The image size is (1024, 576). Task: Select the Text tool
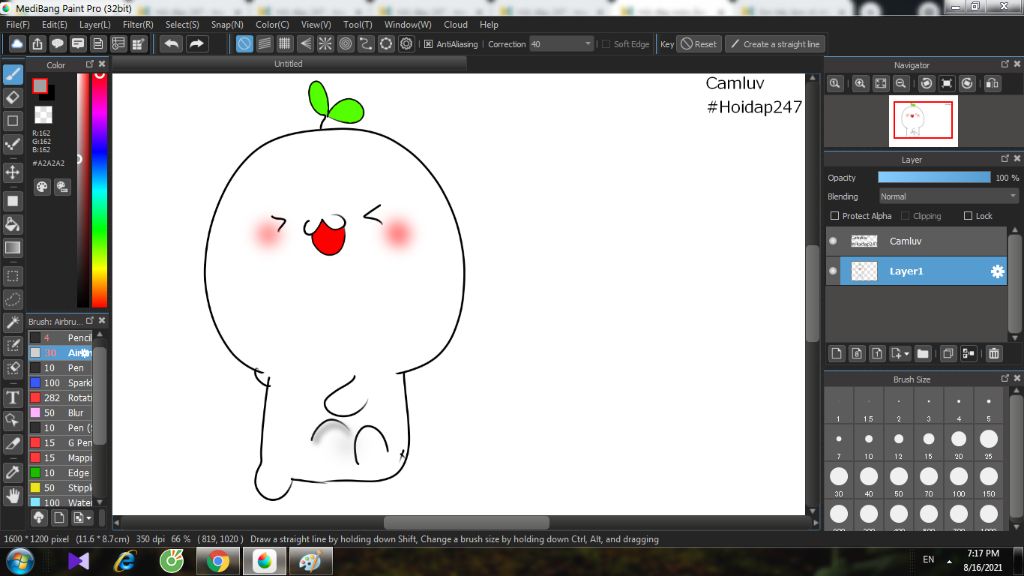click(12, 397)
